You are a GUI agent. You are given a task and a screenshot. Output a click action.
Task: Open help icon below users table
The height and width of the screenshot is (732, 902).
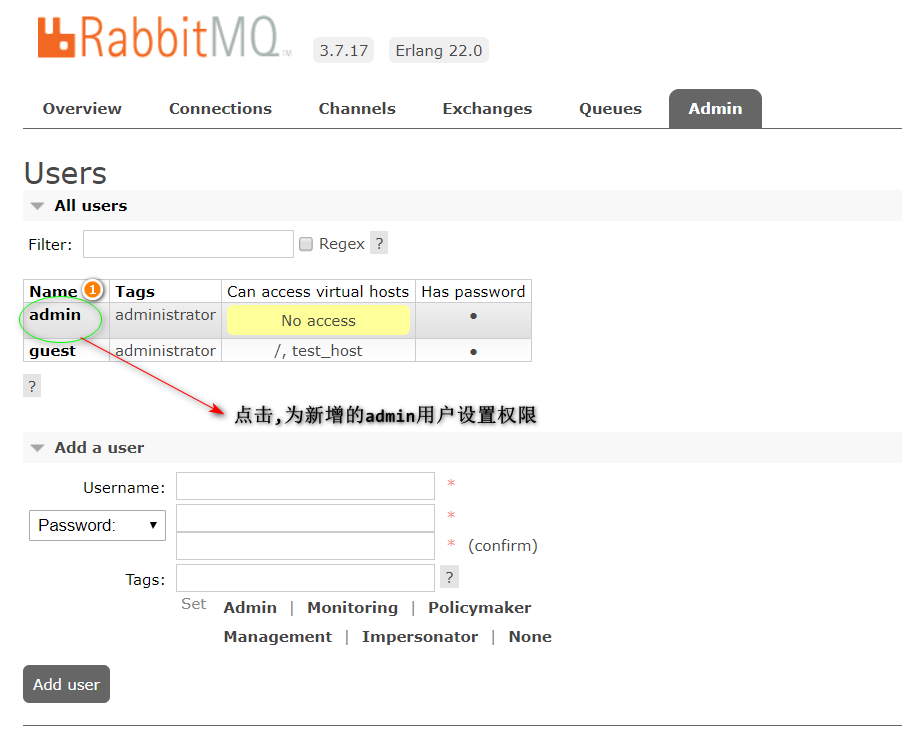[32, 386]
